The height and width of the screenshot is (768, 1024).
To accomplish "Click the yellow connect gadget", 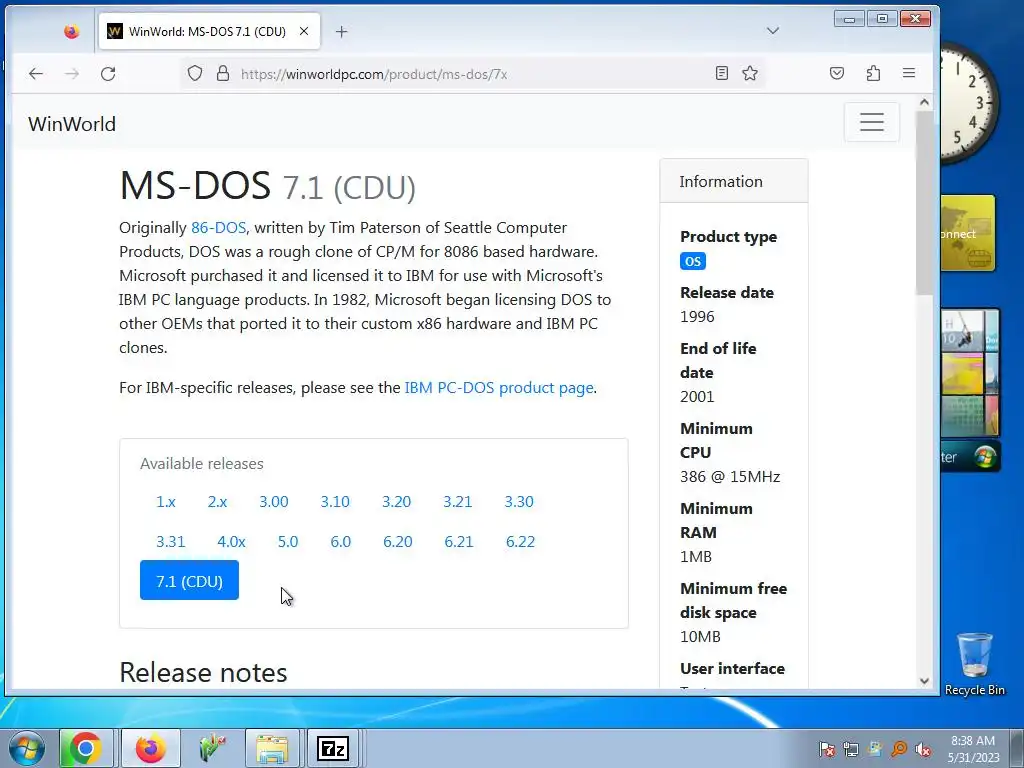I will coord(968,233).
